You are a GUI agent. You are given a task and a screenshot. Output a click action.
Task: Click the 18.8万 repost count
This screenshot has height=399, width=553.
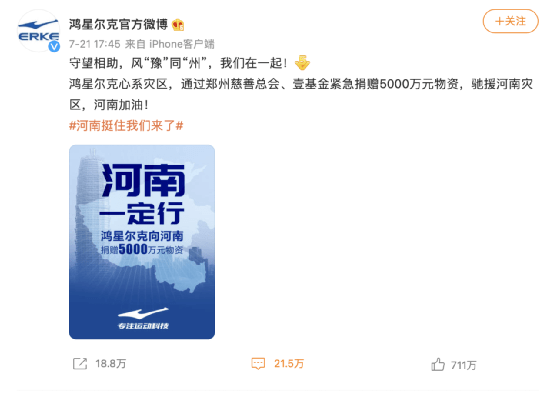(110, 364)
